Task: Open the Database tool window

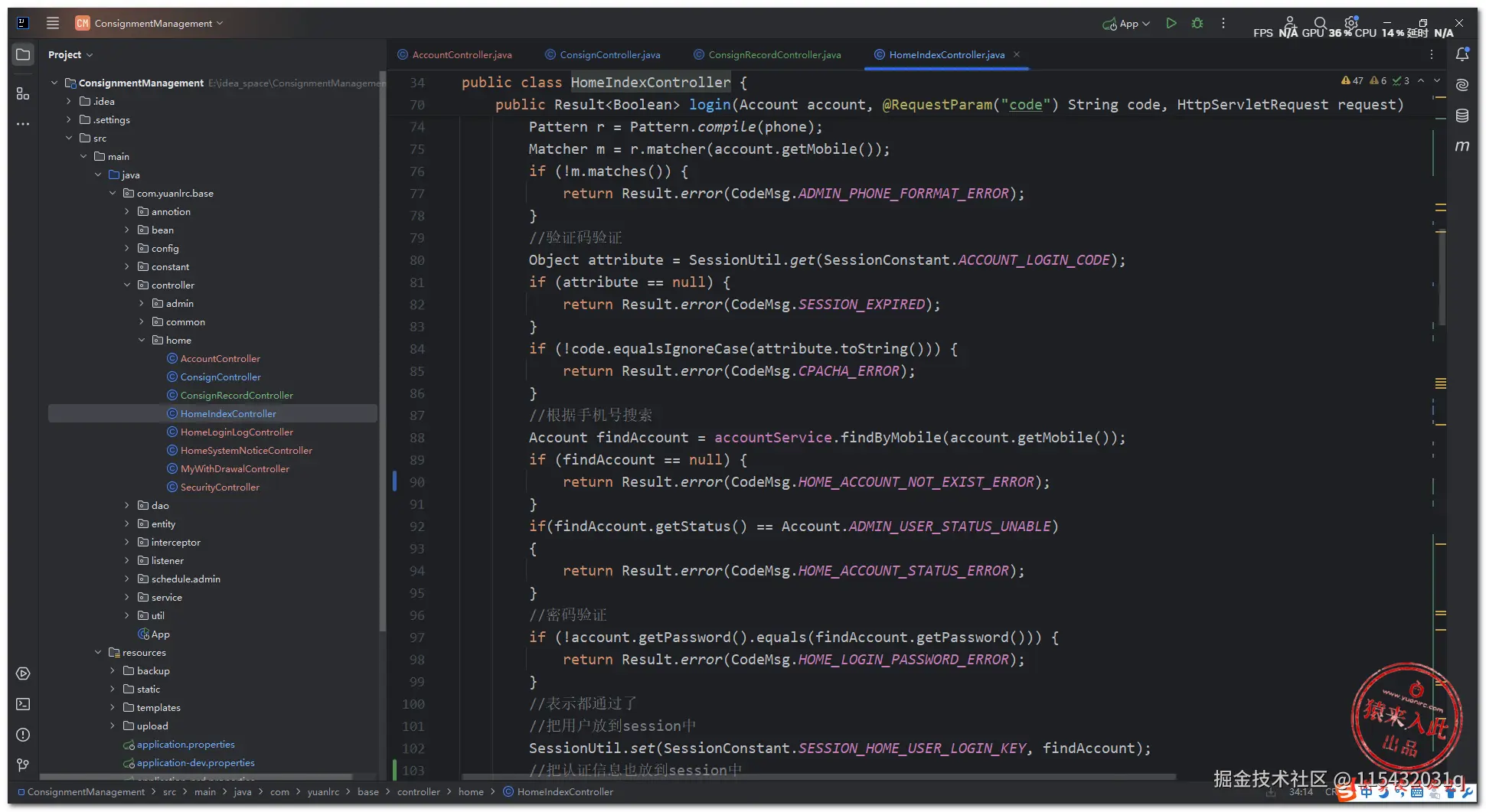Action: [x=1462, y=116]
